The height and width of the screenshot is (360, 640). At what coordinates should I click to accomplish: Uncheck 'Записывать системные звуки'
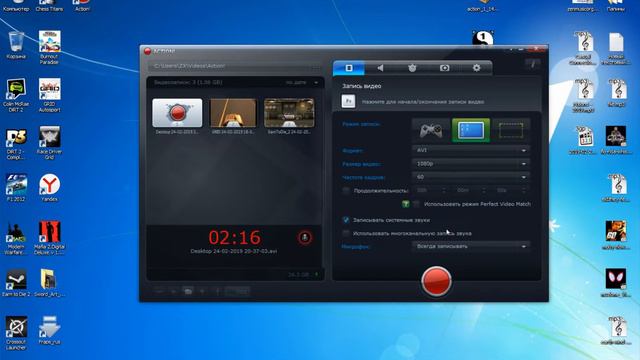coord(346,220)
